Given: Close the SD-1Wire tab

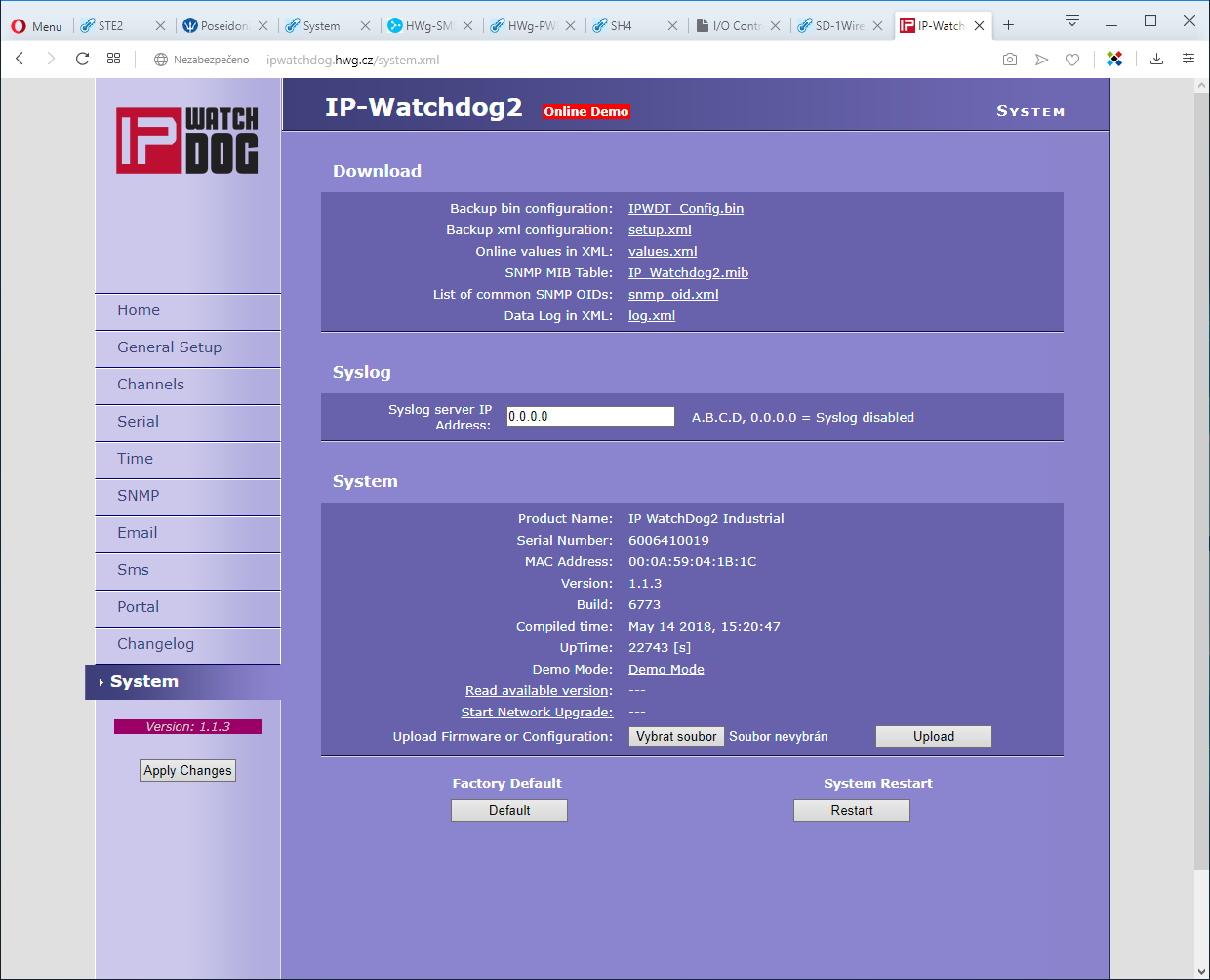Looking at the screenshot, I should point(877,26).
